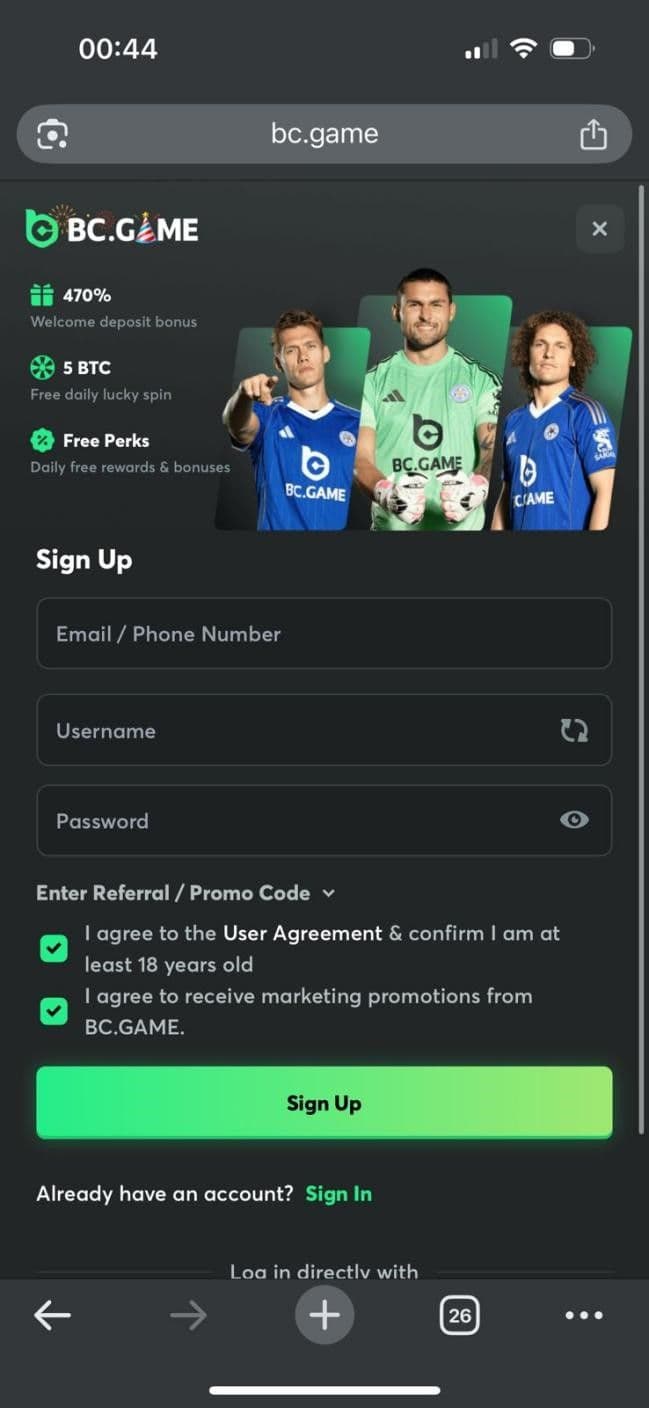Tap the bc.game address bar
The image size is (649, 1408).
(x=324, y=133)
